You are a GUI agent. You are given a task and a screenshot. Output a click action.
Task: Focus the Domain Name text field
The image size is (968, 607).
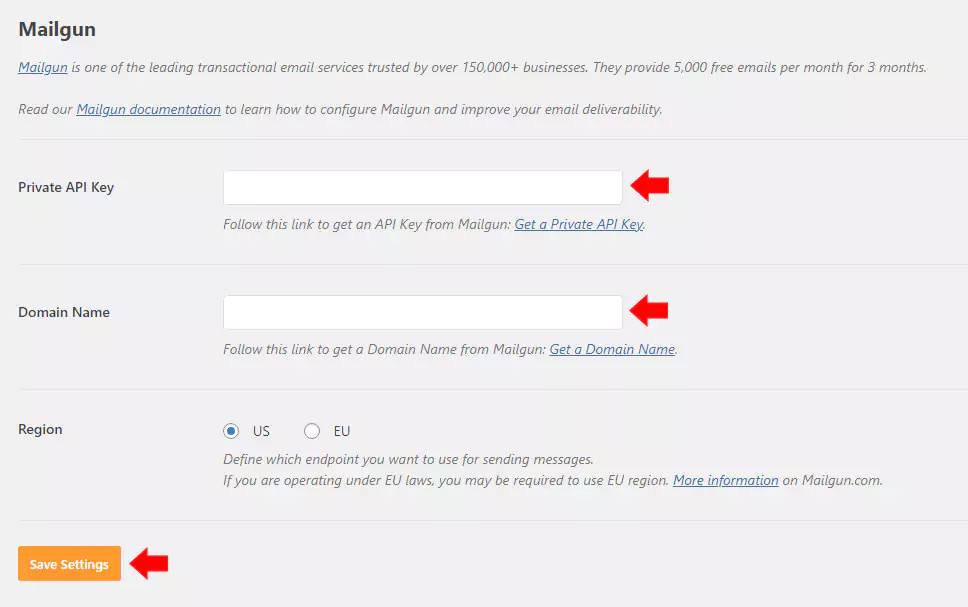[422, 312]
